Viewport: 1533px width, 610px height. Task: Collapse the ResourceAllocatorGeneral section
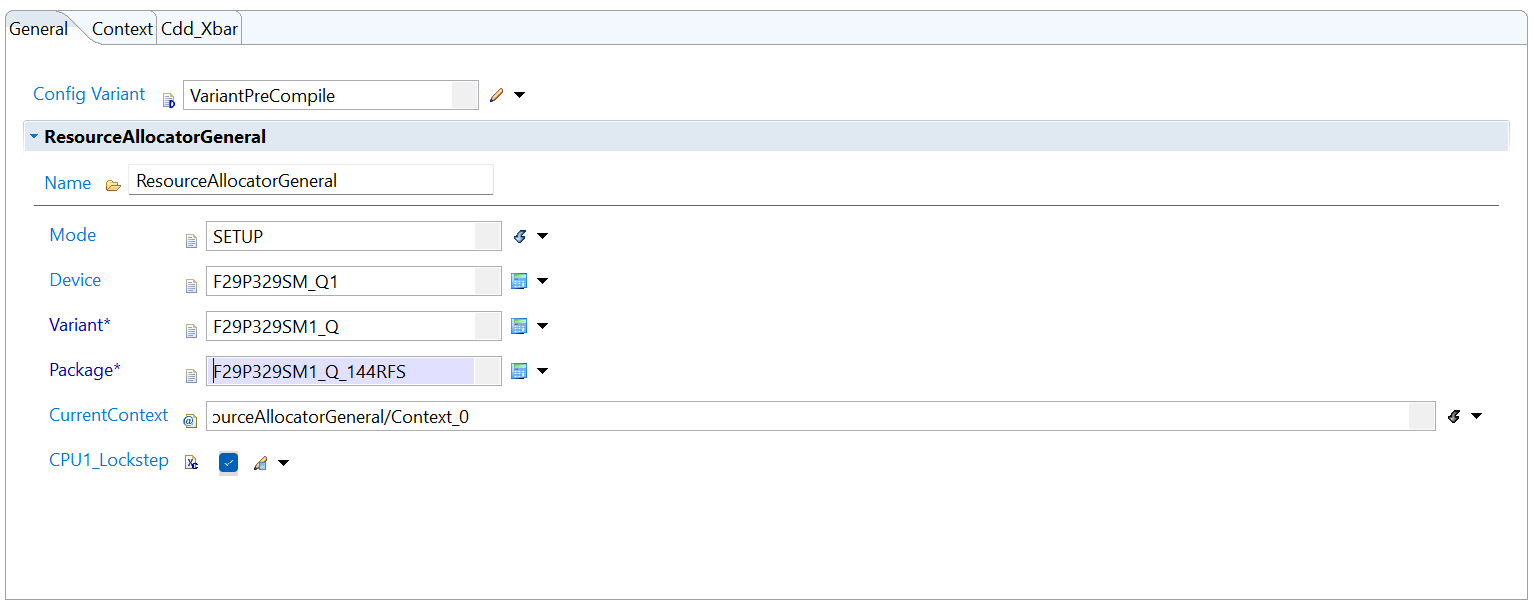(x=34, y=136)
